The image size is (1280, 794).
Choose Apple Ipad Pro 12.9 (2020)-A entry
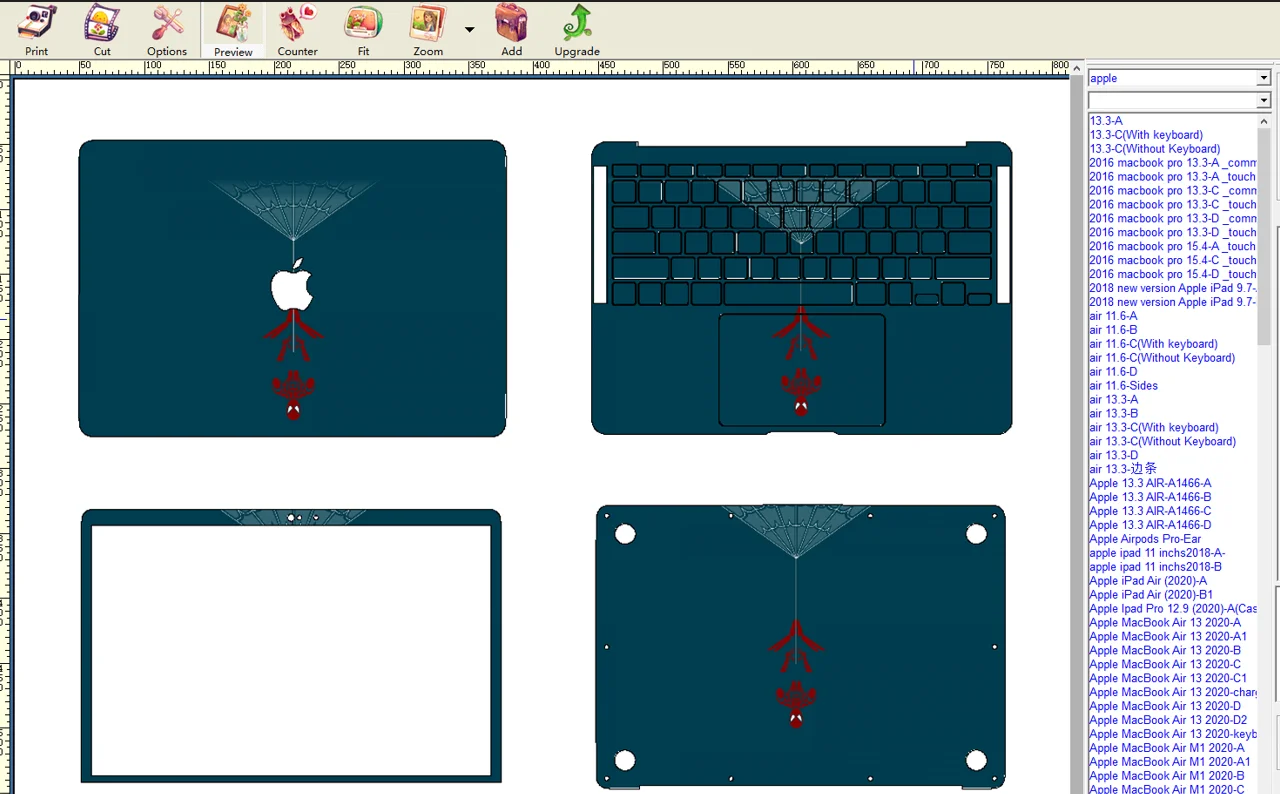1173,609
